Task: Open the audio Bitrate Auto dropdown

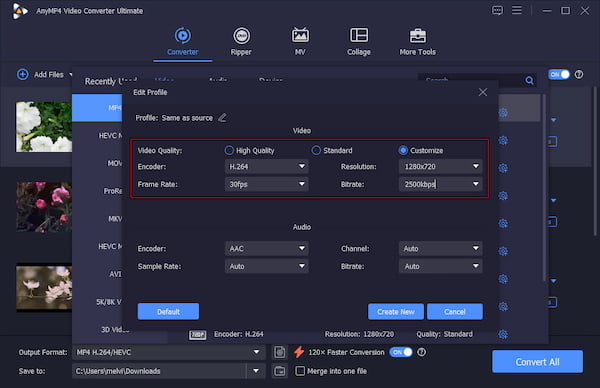Action: (440, 266)
